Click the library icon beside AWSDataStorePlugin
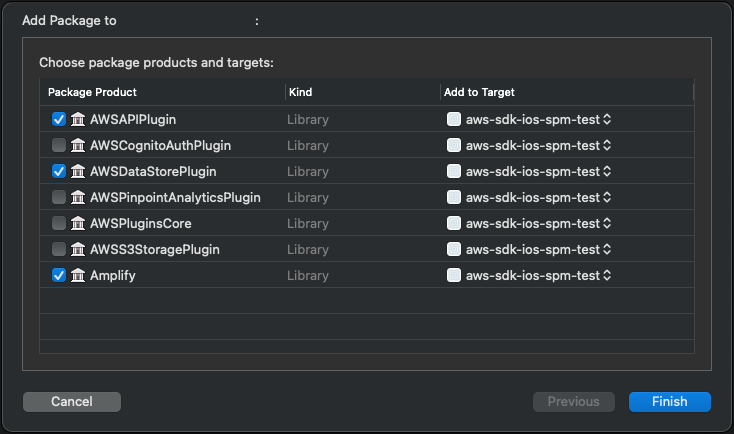Image resolution: width=734 pixels, height=434 pixels. pyautogui.click(x=78, y=171)
